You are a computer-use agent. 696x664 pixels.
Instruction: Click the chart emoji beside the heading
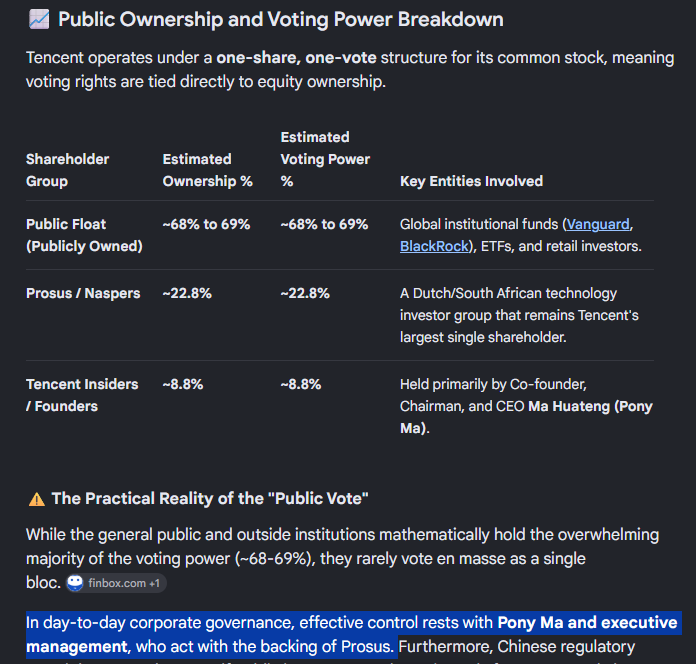(39, 20)
